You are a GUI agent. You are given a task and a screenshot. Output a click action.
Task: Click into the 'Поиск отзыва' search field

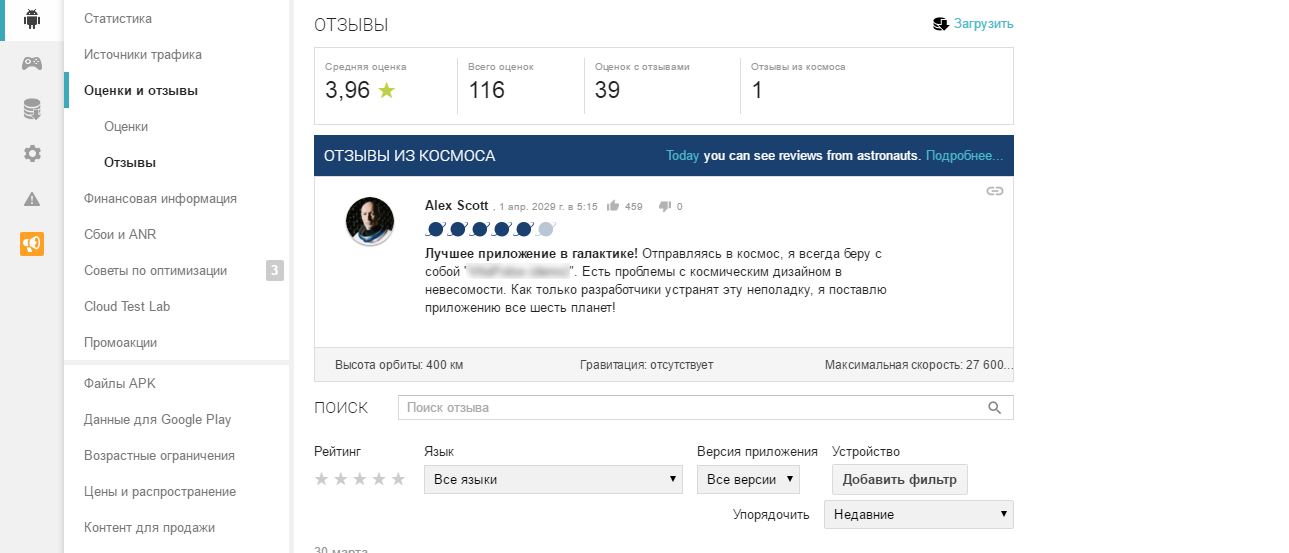(690, 408)
